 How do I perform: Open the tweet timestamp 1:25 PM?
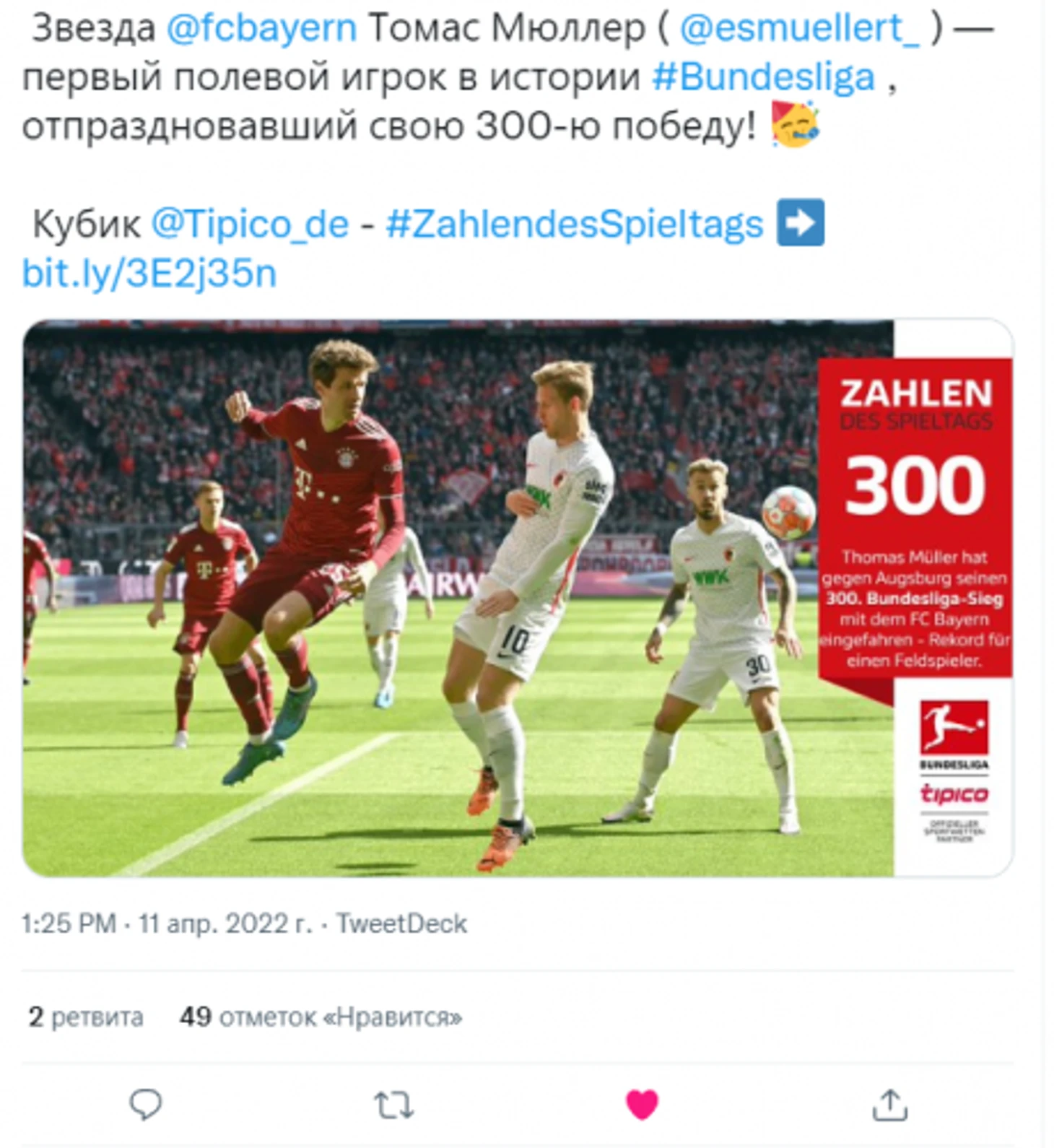tap(69, 923)
